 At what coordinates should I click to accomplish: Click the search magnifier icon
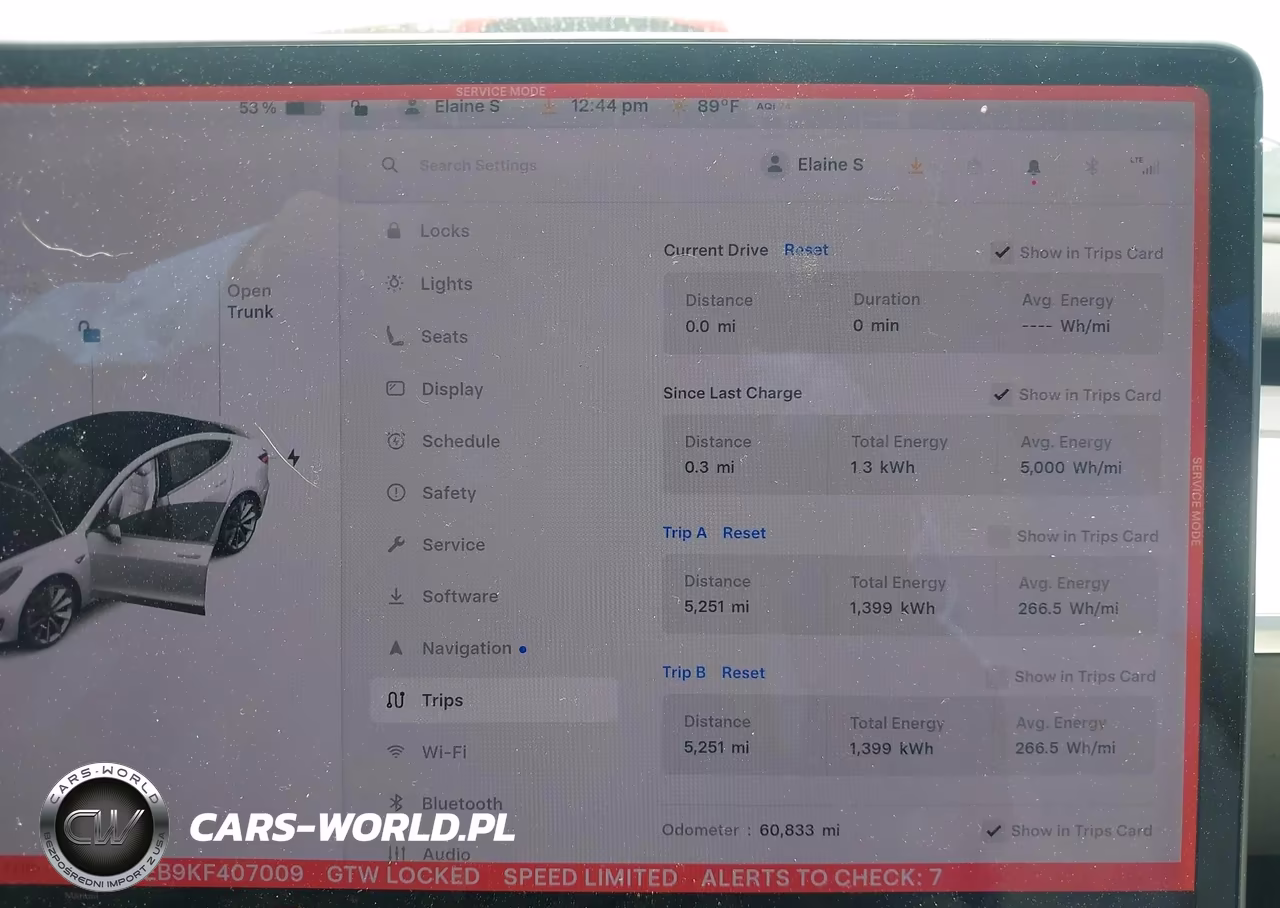tap(390, 165)
